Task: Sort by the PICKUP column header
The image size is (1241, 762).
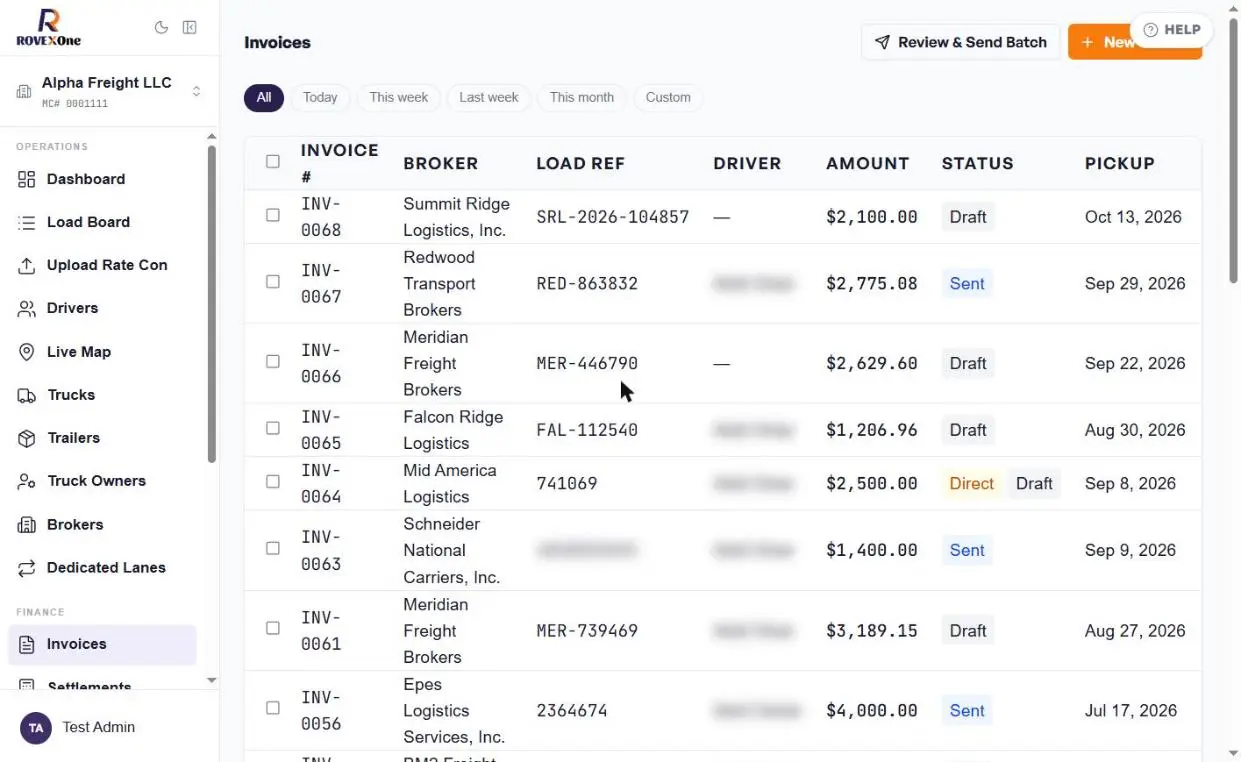Action: tap(1119, 163)
